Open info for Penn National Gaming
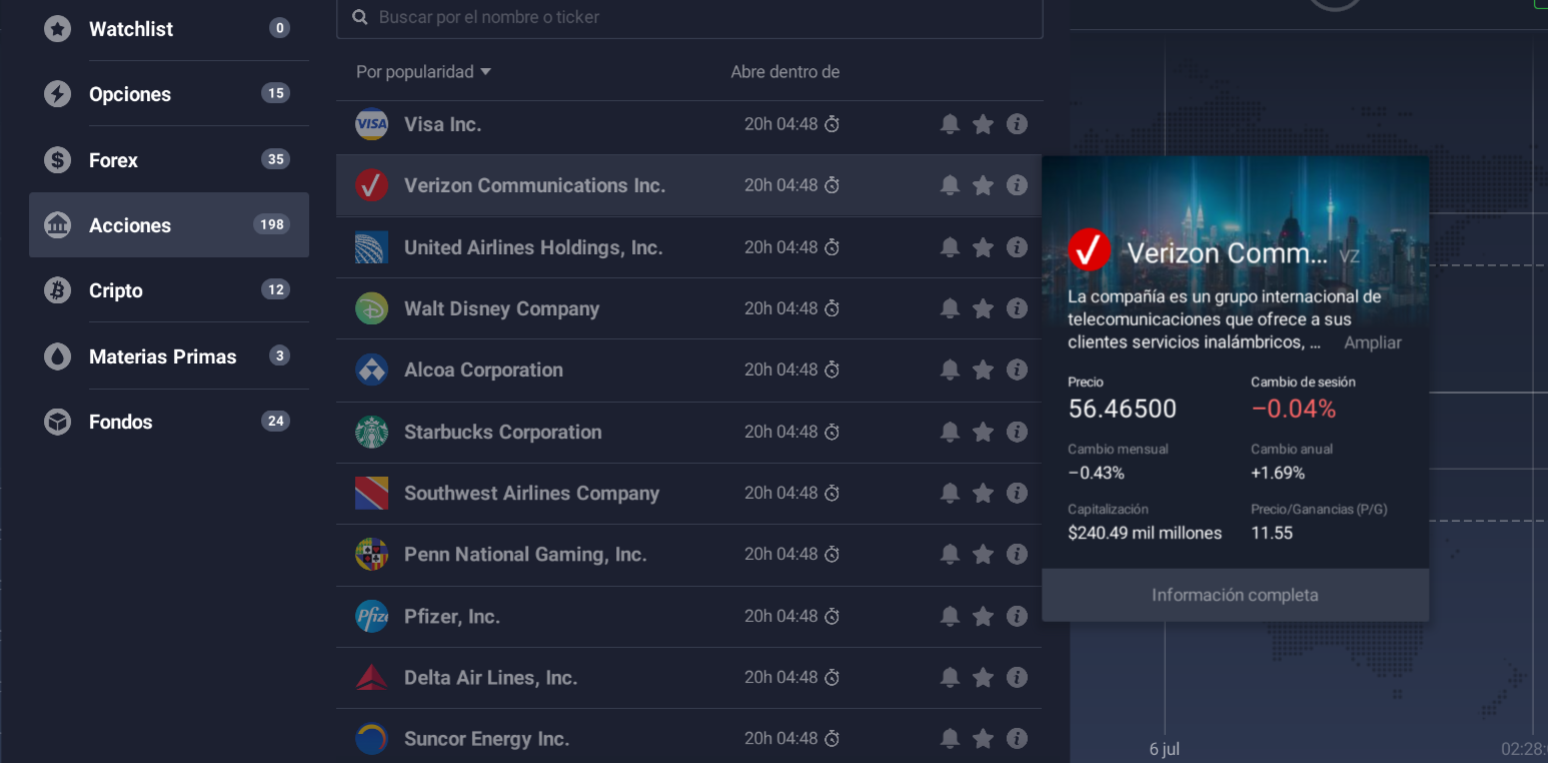Viewport: 1548px width, 763px height. pos(1017,554)
